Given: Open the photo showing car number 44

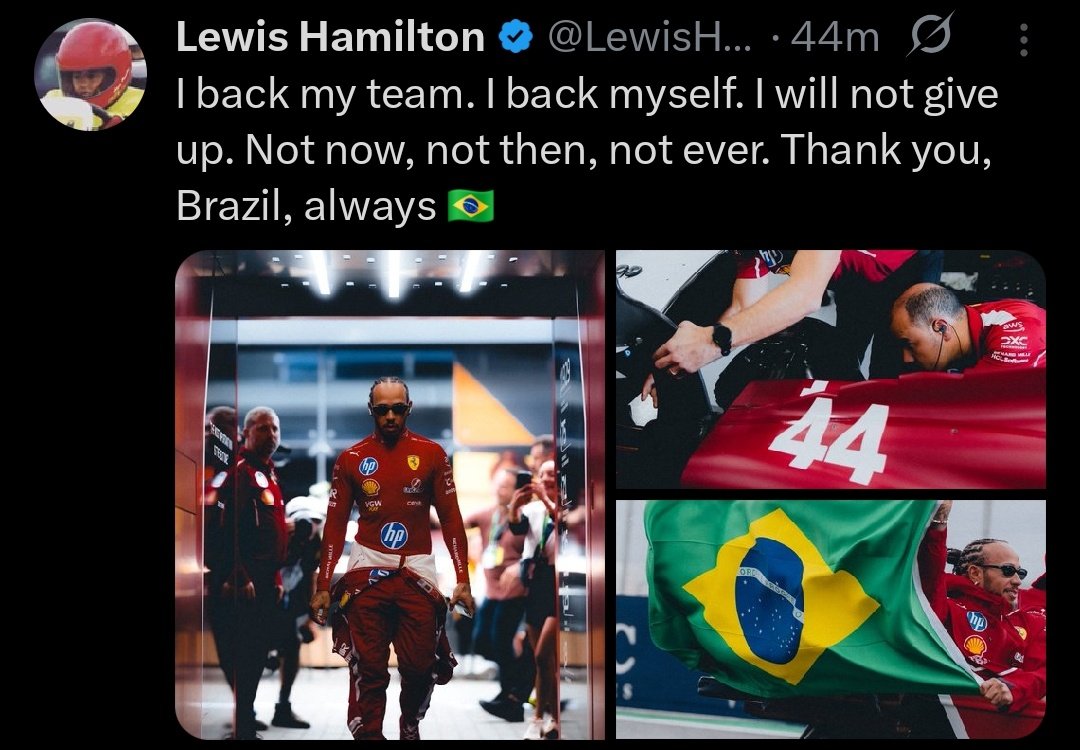Looking at the screenshot, I should click(831, 369).
